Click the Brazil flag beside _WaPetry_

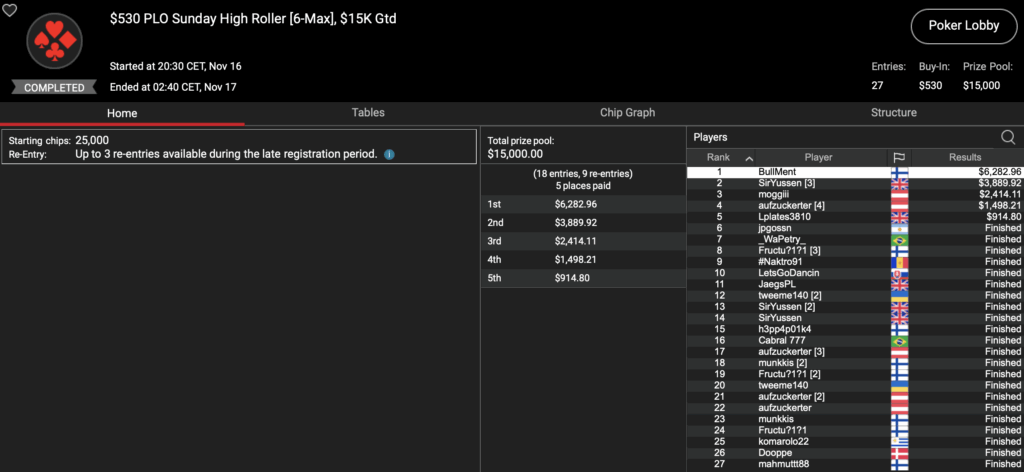coord(898,239)
